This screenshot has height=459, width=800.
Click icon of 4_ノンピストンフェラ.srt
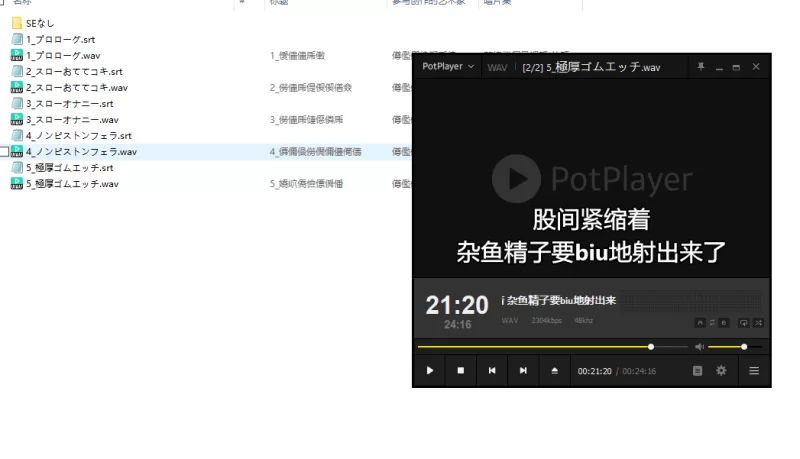pyautogui.click(x=17, y=136)
